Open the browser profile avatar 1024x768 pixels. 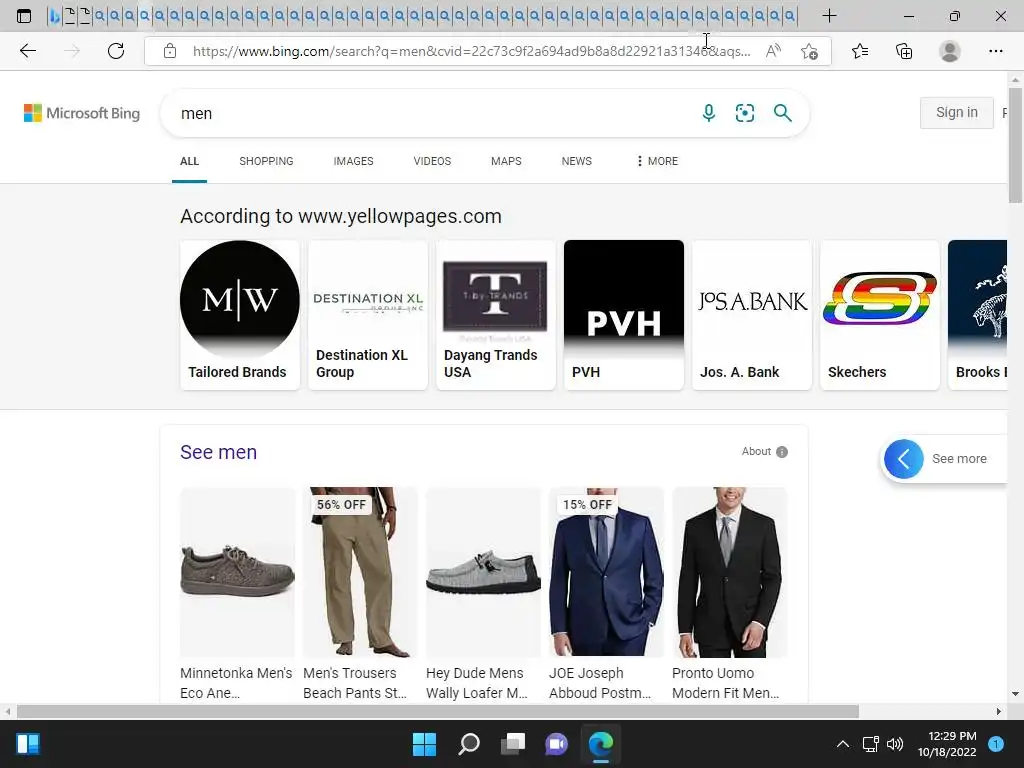[x=950, y=51]
